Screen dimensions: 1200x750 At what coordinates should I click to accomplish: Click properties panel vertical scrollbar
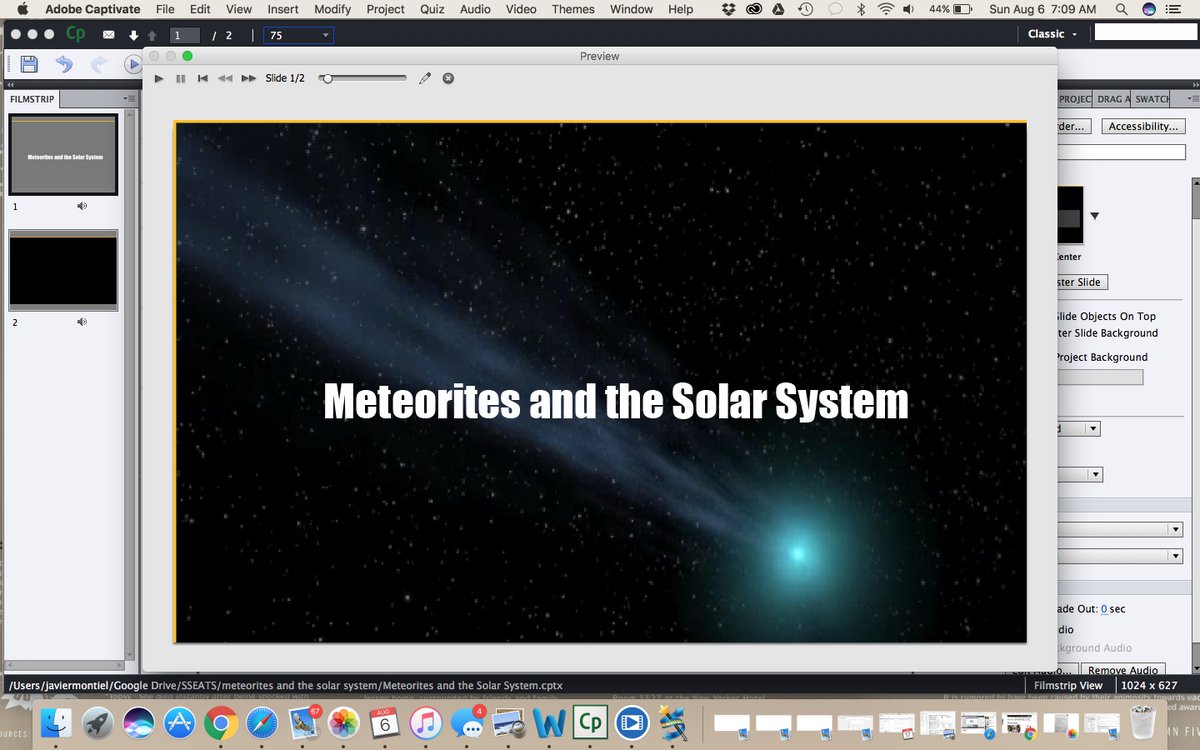pyautogui.click(x=1195, y=197)
